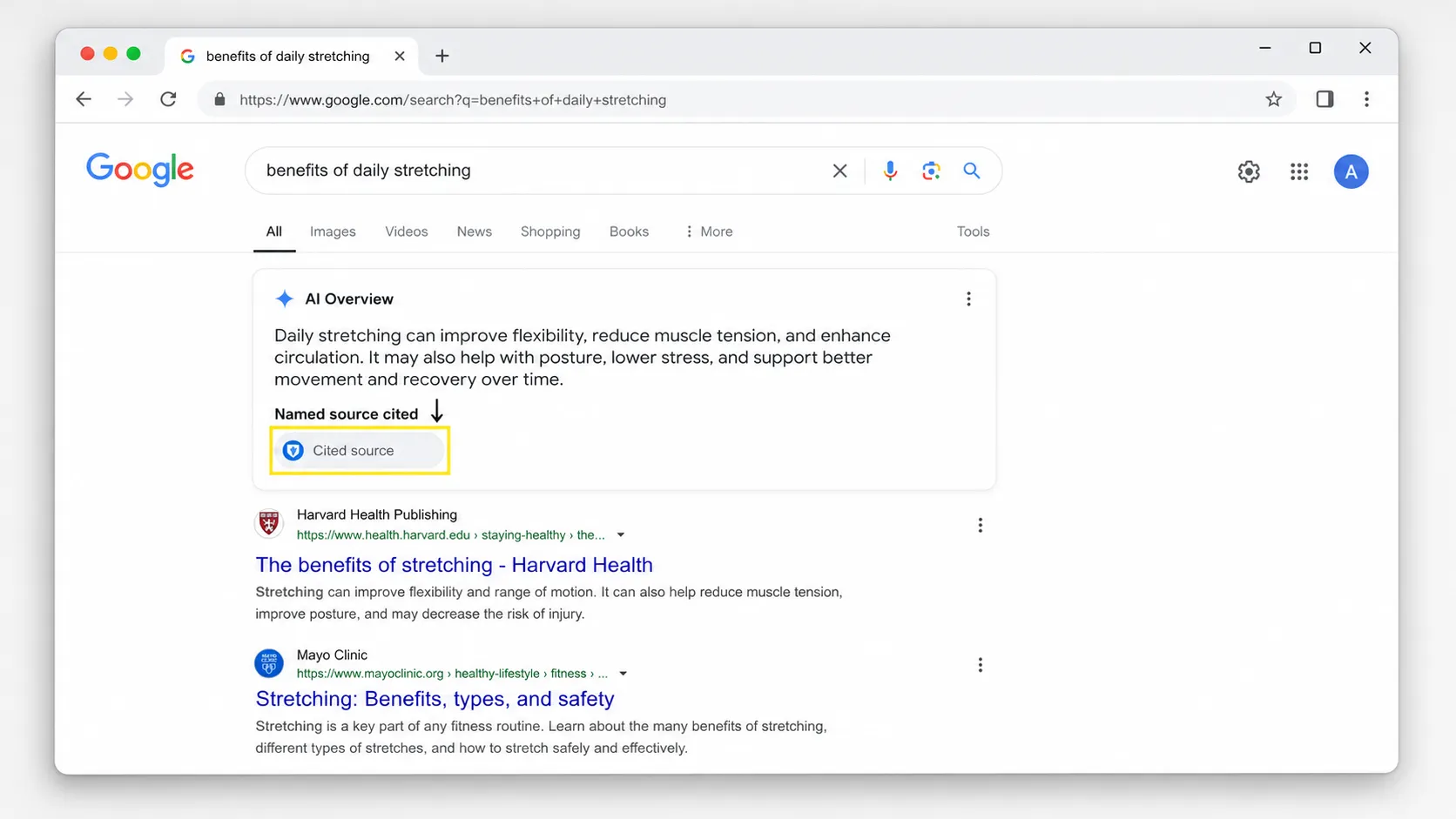
Task: Open Stretching: Benefits, types, and safety link
Action: [x=435, y=699]
